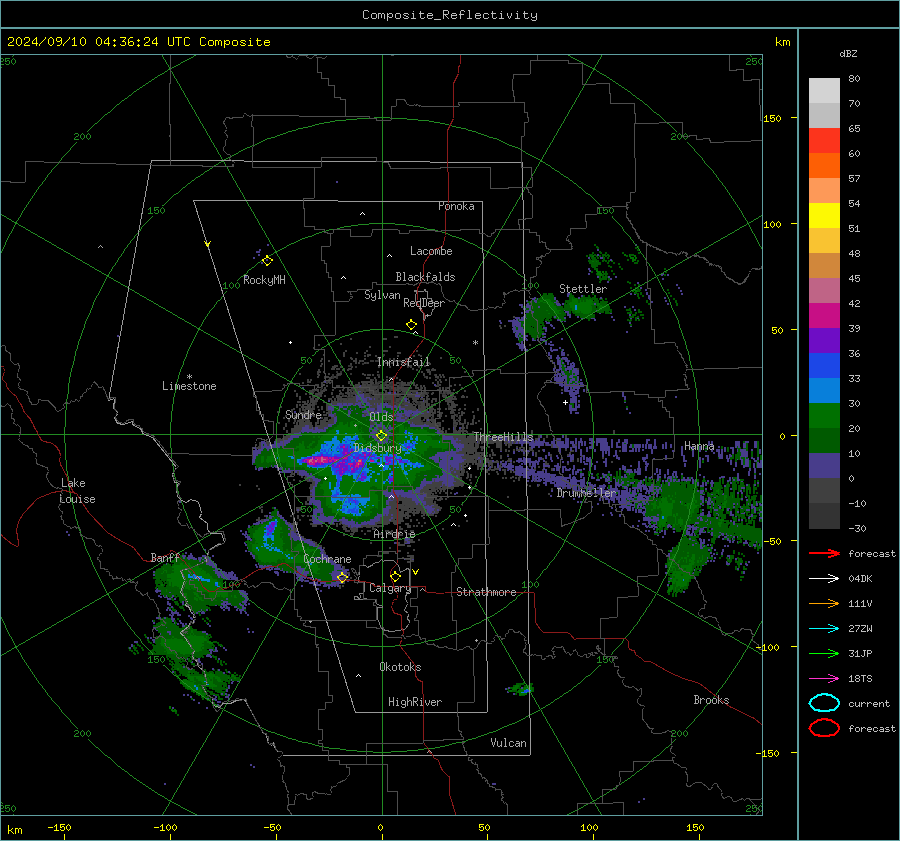
Task: Pick the light blue 30–33 dBZ swatch
Action: (x=824, y=390)
